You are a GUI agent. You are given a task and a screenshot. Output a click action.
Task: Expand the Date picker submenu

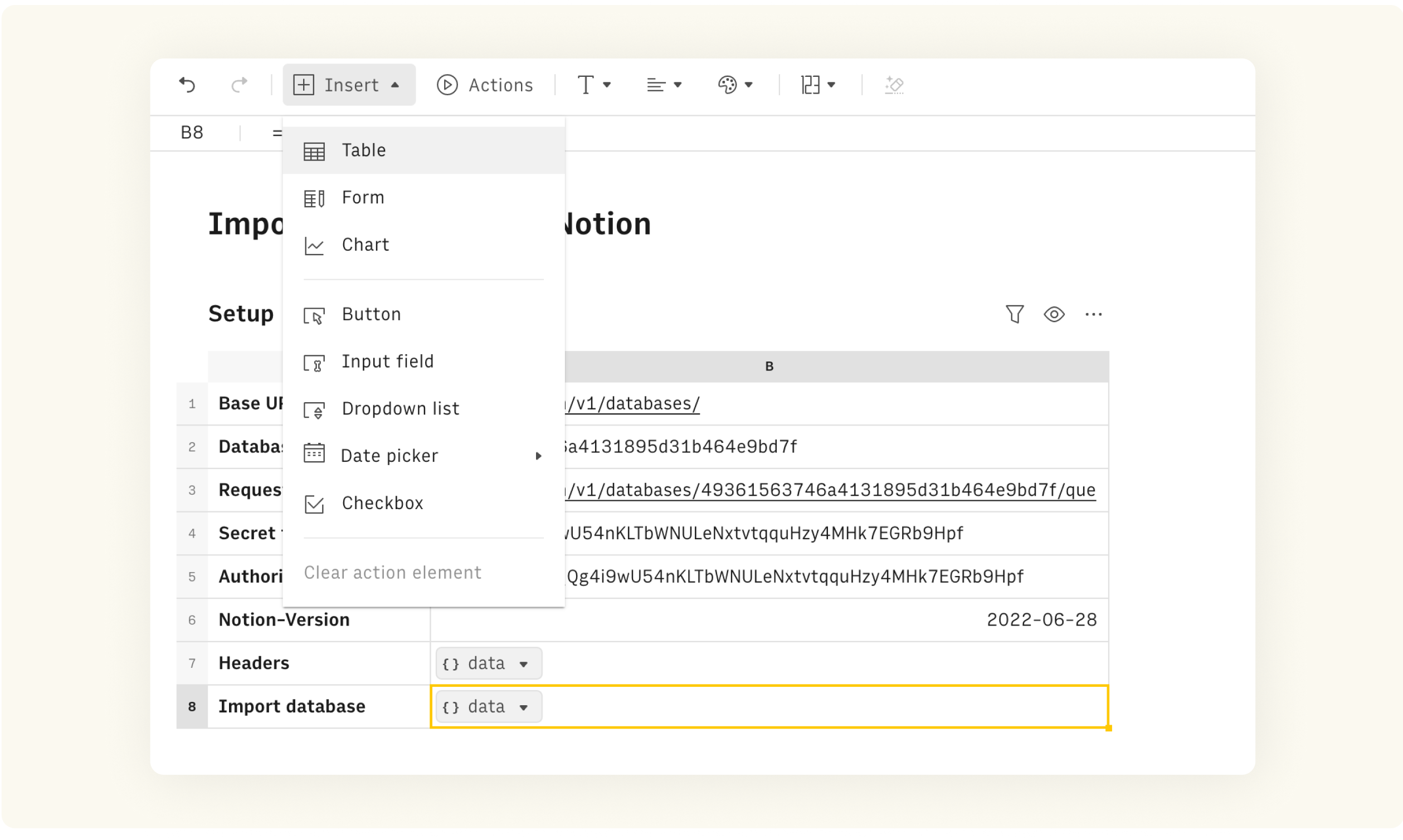coord(423,456)
